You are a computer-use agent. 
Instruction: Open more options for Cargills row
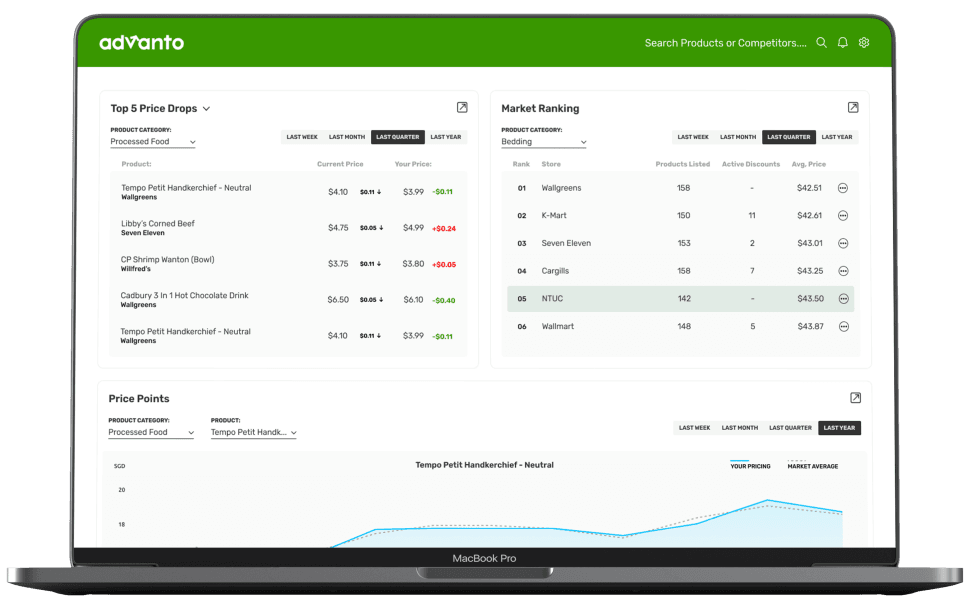843,271
